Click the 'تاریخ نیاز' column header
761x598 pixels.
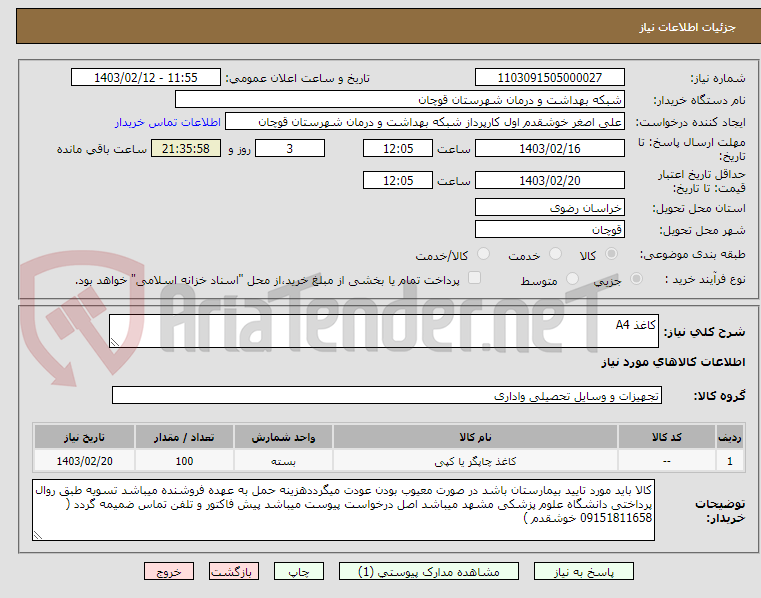click(x=84, y=437)
